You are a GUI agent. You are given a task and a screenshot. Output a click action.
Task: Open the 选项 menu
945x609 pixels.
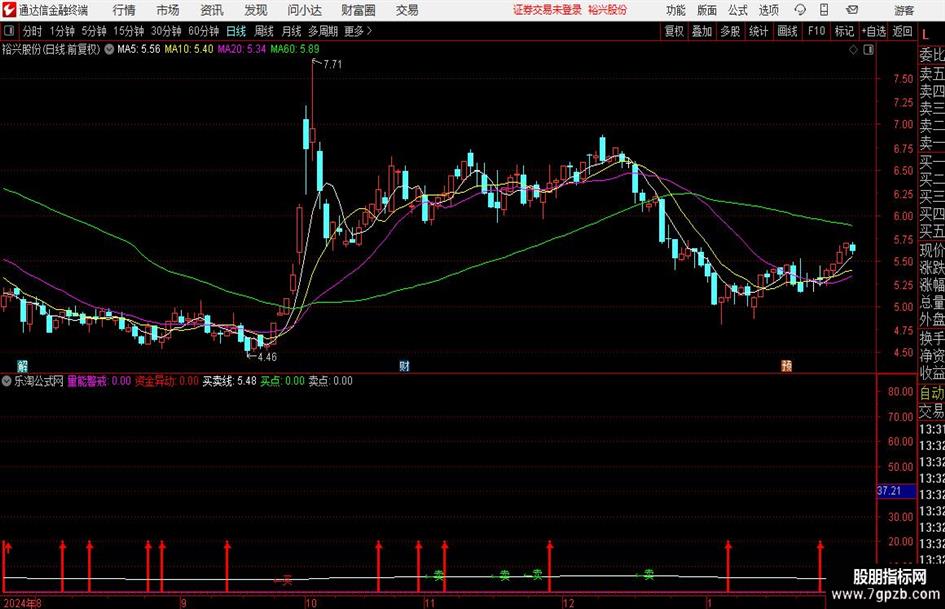(x=768, y=10)
